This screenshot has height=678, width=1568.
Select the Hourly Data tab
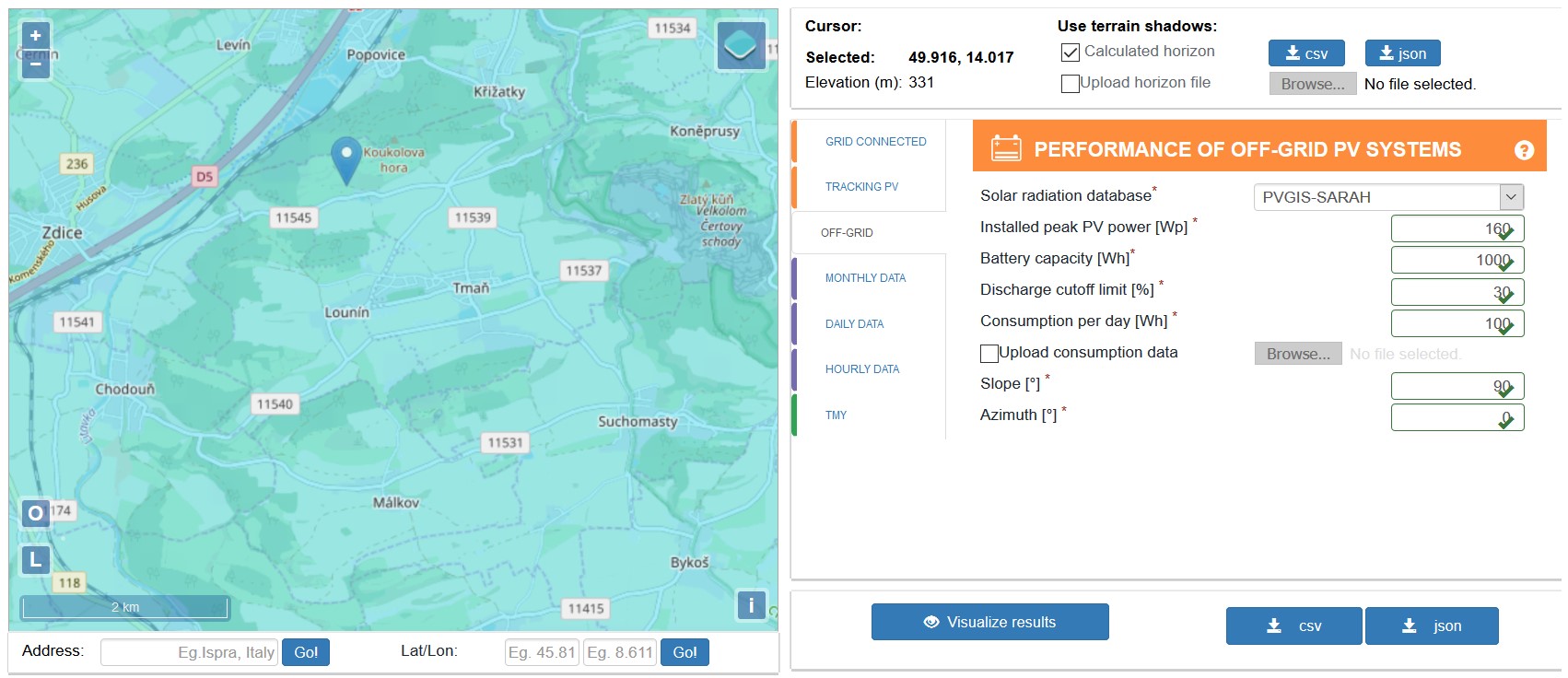(x=861, y=369)
